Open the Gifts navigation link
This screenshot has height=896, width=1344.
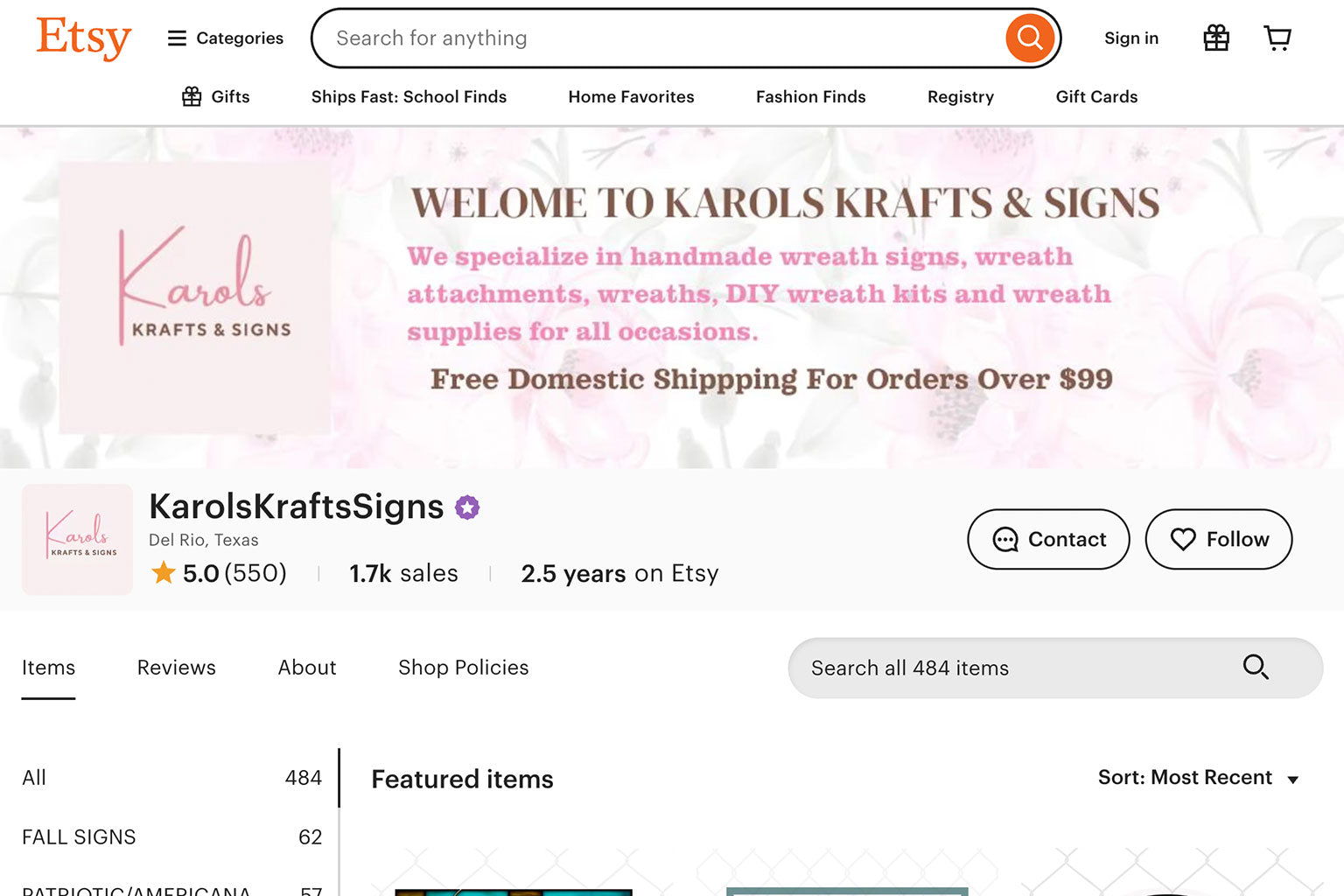pos(216,97)
